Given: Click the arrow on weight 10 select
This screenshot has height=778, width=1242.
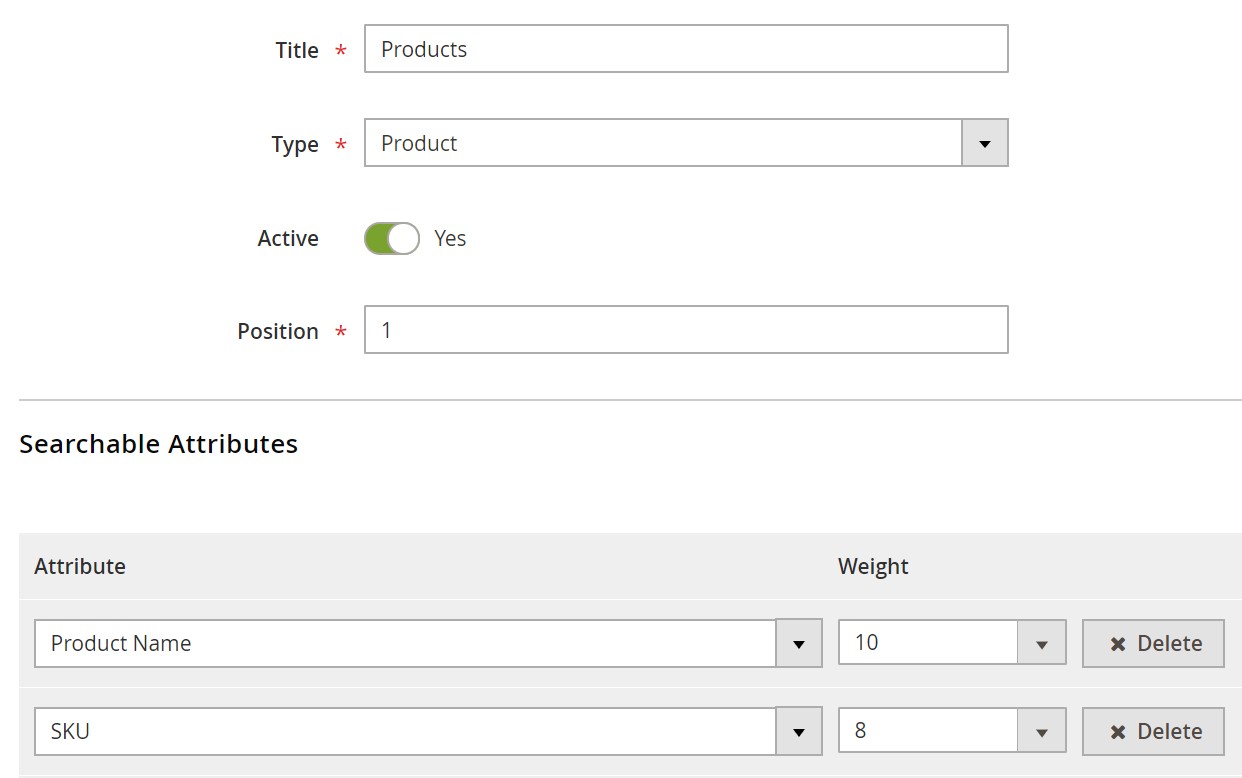Looking at the screenshot, I should (x=1041, y=643).
